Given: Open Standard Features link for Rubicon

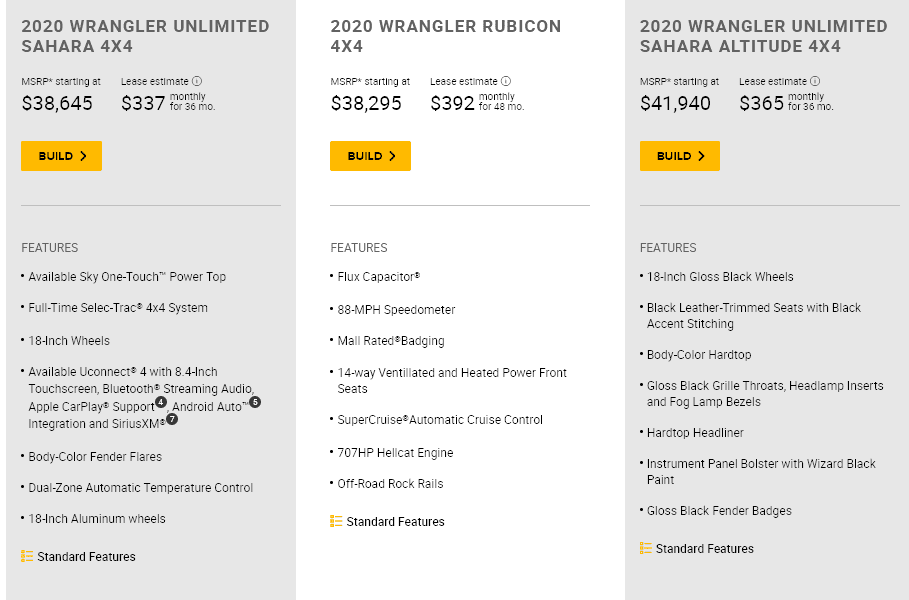Looking at the screenshot, I should (395, 522).
